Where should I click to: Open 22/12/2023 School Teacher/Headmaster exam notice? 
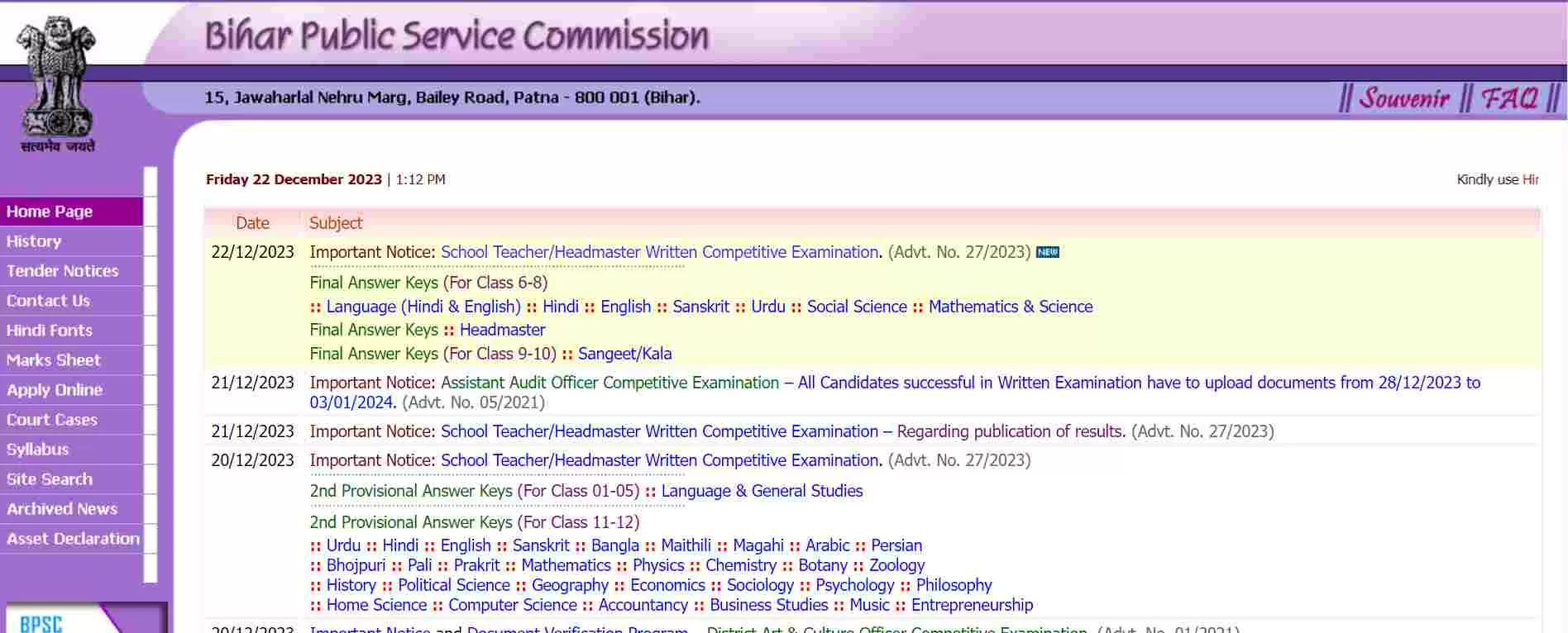point(661,252)
